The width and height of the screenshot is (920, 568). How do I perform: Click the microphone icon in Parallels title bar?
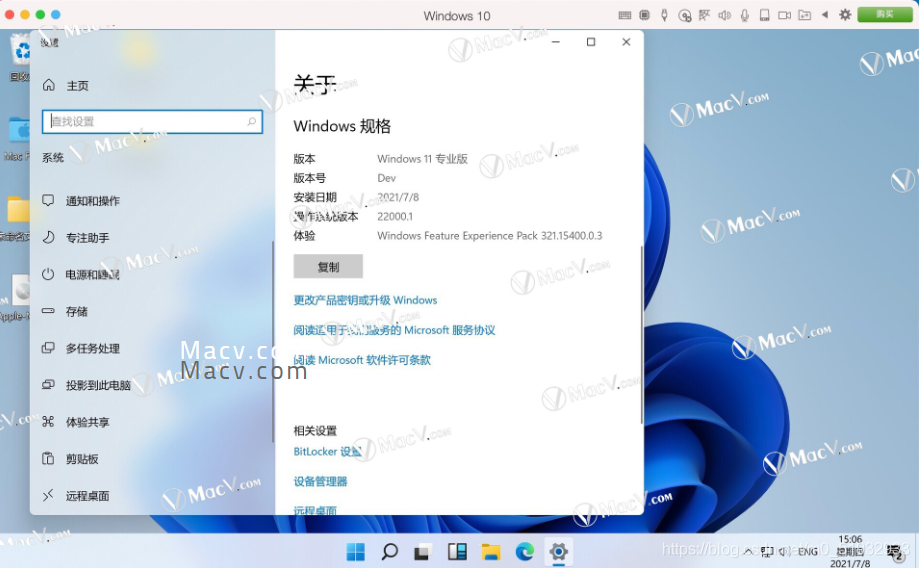coord(745,15)
